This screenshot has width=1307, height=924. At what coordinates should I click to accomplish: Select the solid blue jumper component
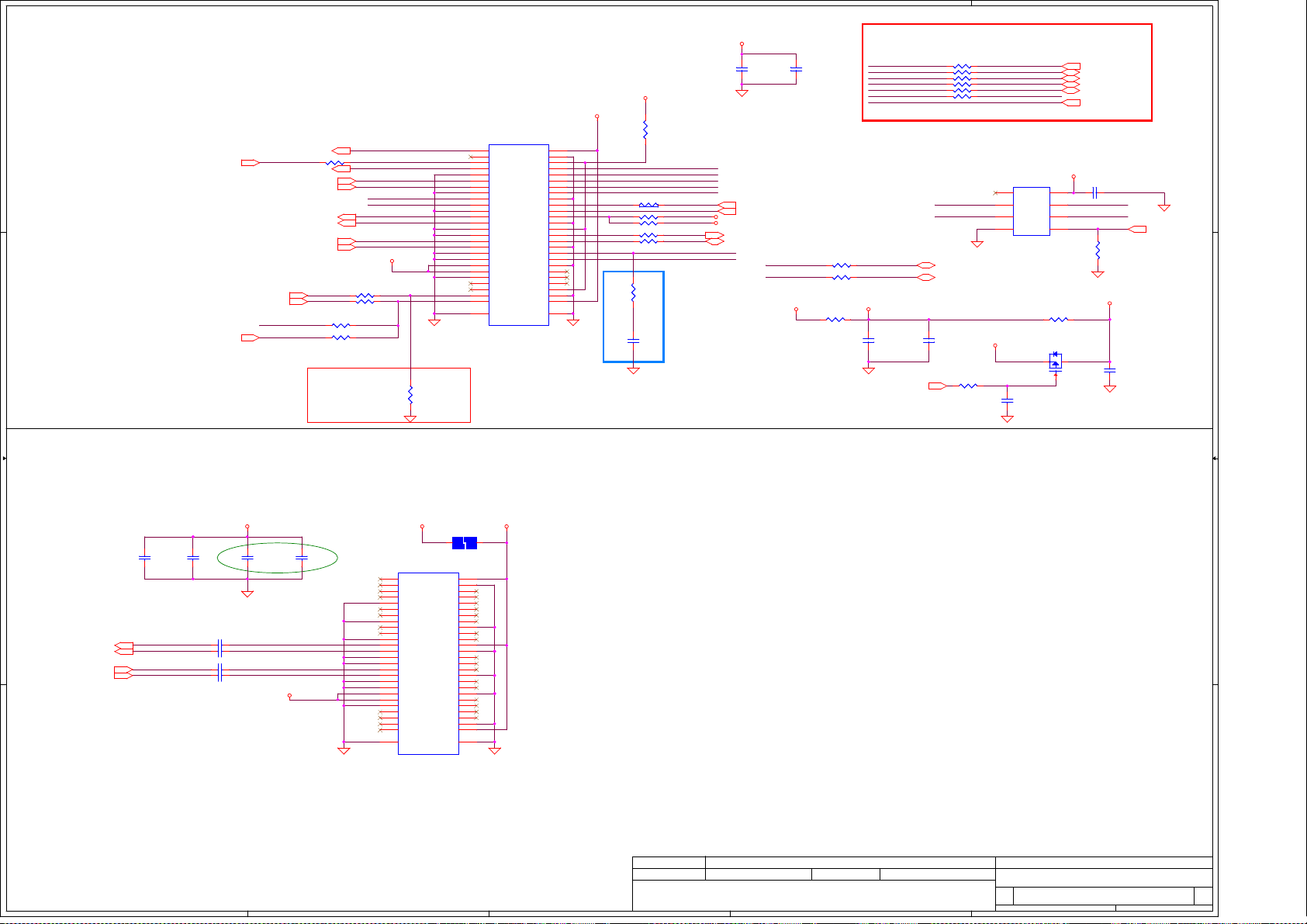(x=464, y=543)
